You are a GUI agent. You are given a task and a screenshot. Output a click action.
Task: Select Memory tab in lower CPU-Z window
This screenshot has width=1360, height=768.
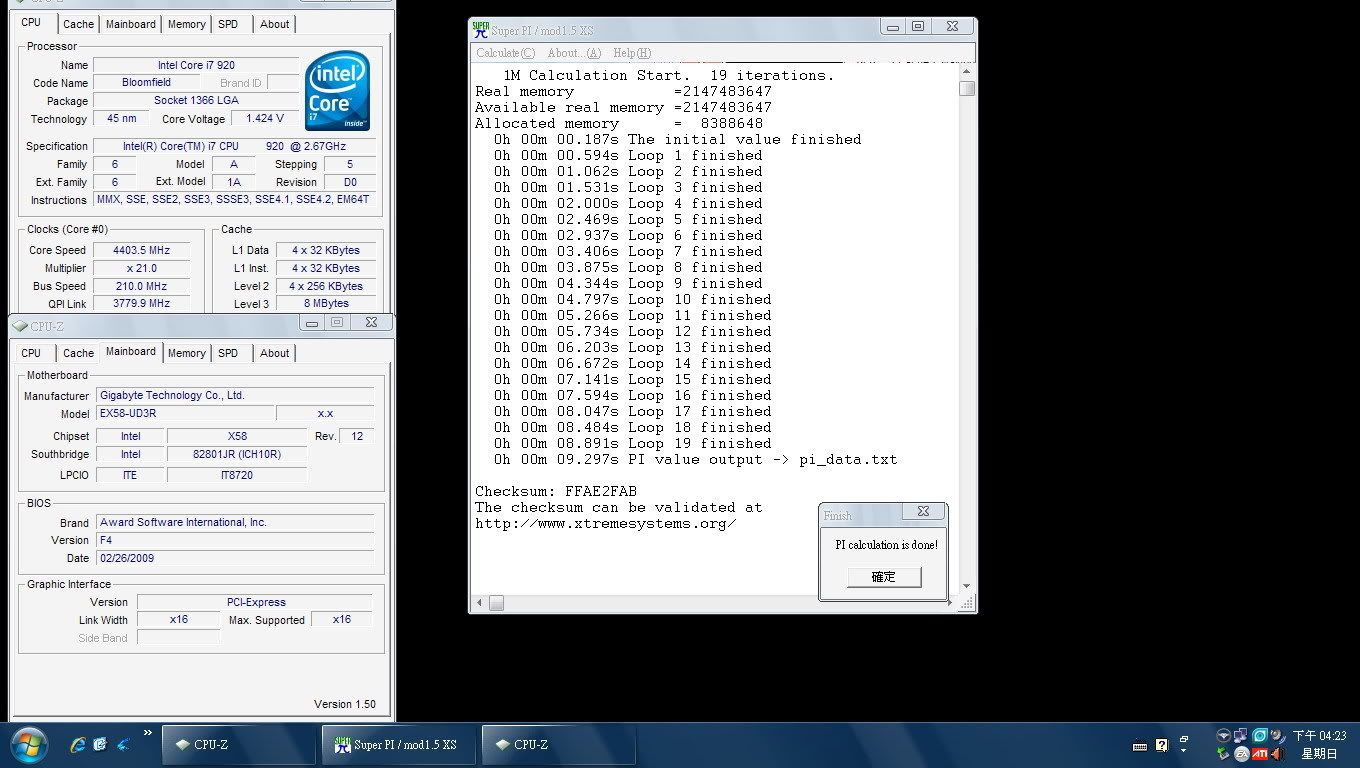187,353
